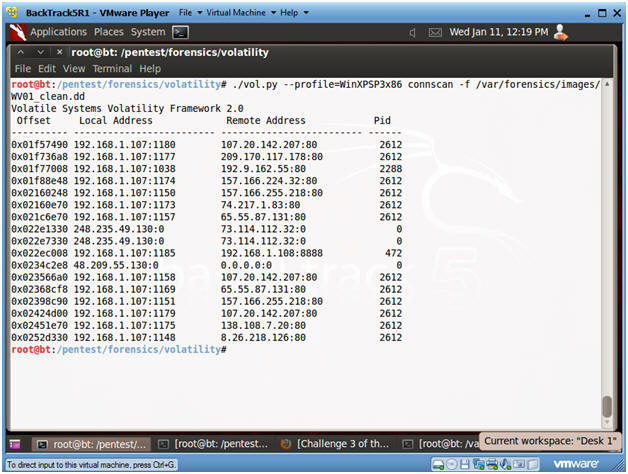The image size is (628, 474).
Task: Open the terminal Help menu
Action: tap(150, 69)
